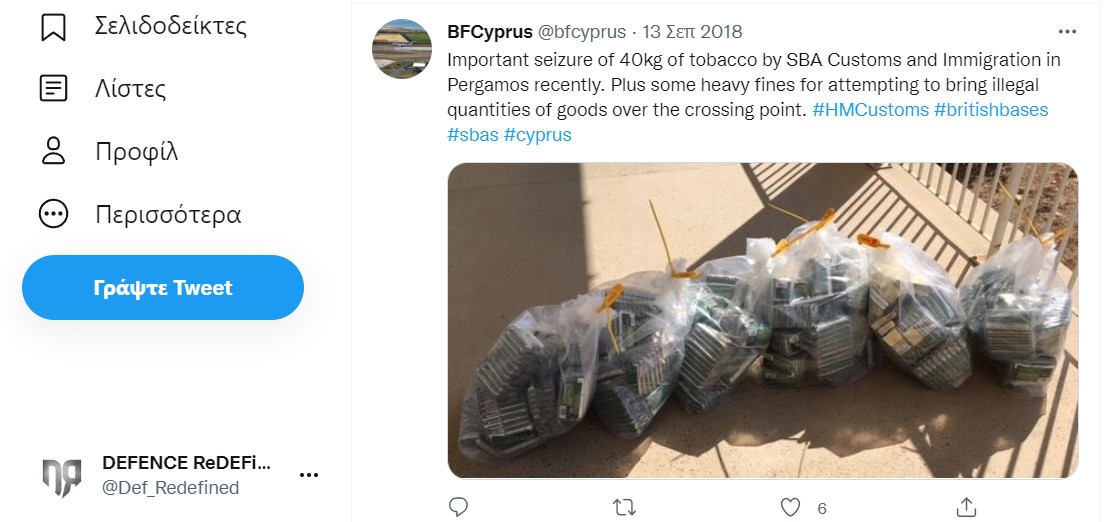Share the tweet via share icon
Viewport: 1116px width, 522px height.
[966, 507]
